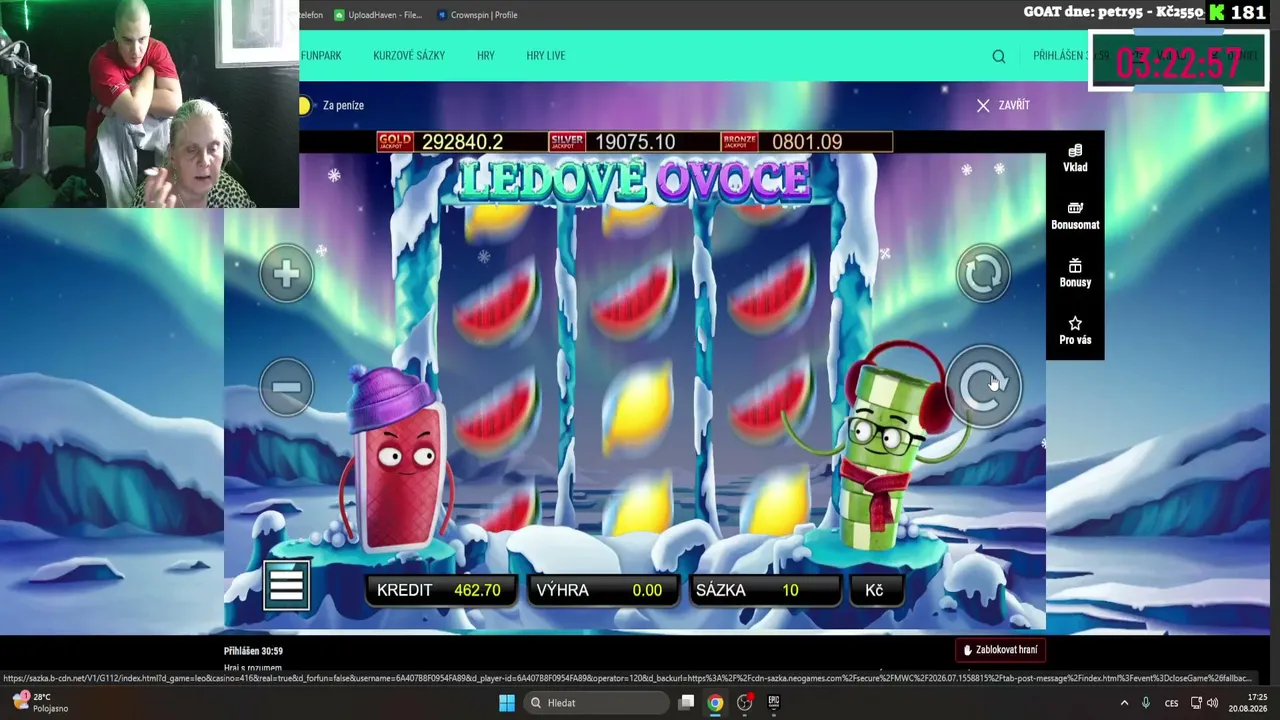Switch the CES keyboard language indicator
Viewport: 1280px width, 720px height.
(x=1171, y=703)
